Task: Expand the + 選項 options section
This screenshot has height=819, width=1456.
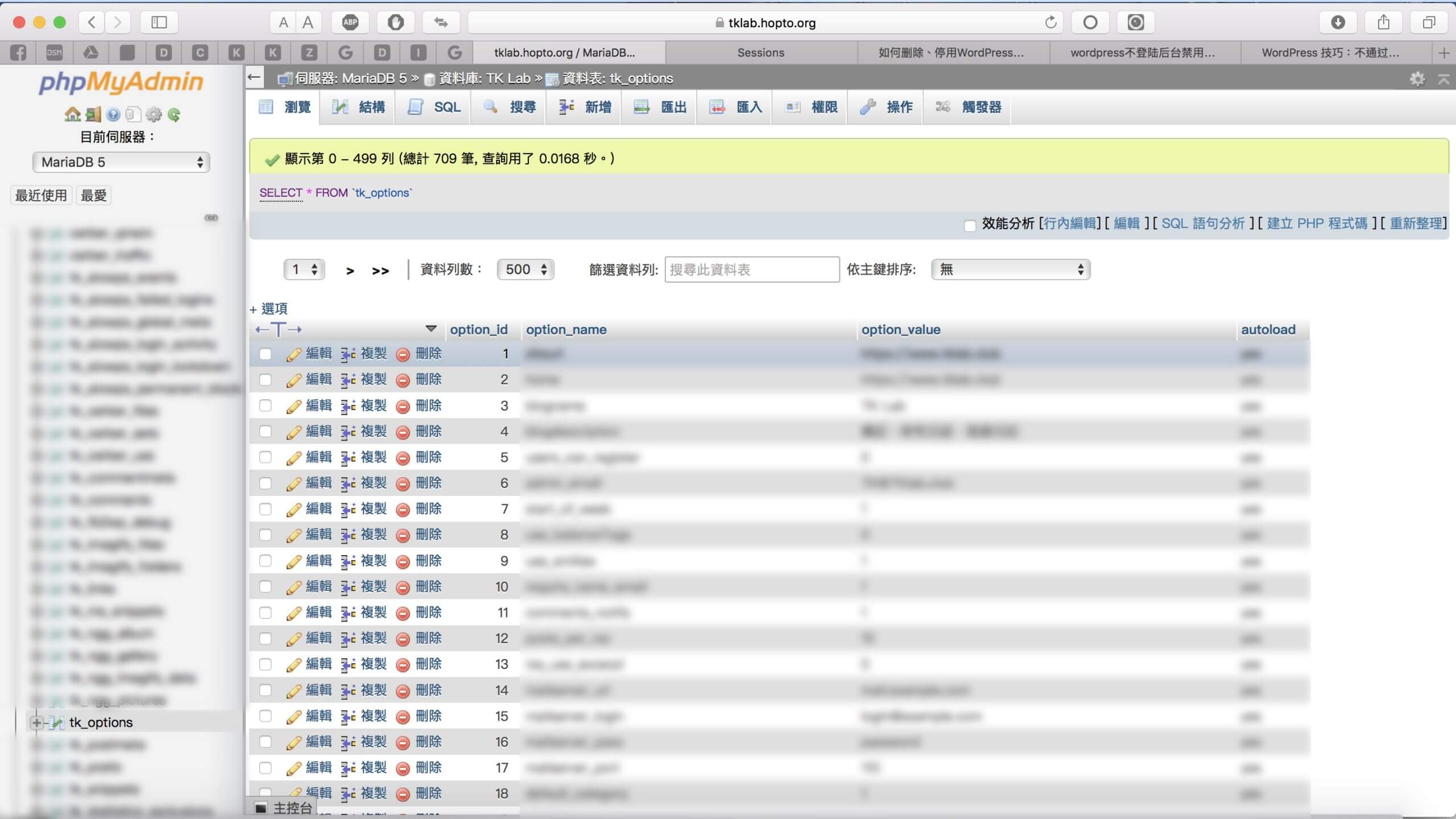Action: tap(268, 309)
